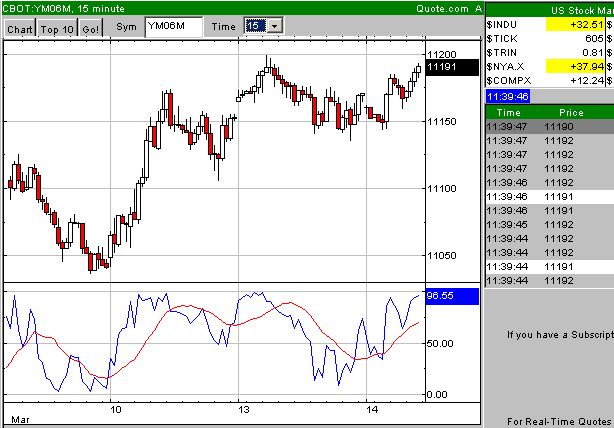Click the +37.94 change value
The image size is (614, 428).
click(586, 67)
